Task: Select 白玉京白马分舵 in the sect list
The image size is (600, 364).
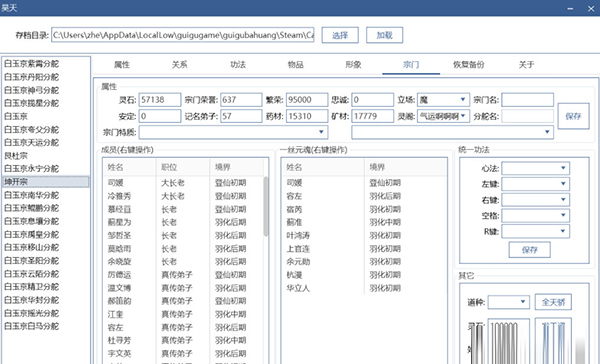Action: (x=46, y=326)
